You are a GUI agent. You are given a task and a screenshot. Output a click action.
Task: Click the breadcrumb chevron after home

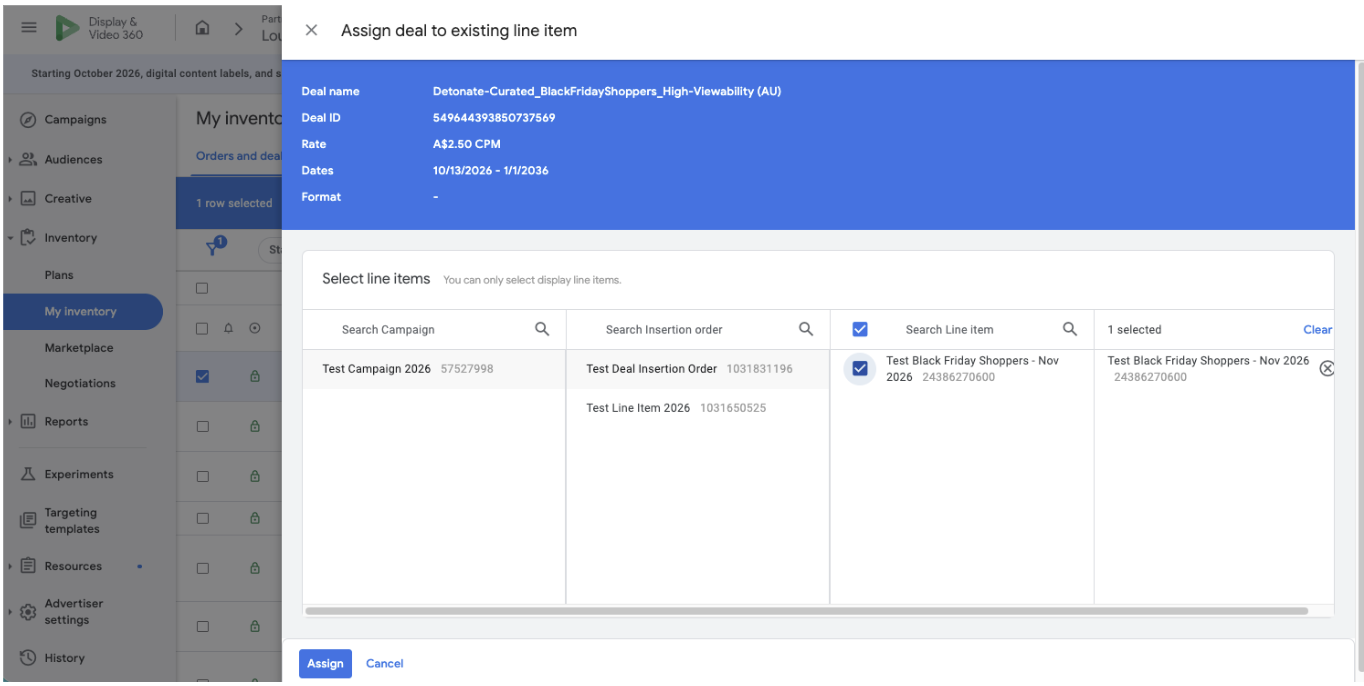pyautogui.click(x=238, y=28)
